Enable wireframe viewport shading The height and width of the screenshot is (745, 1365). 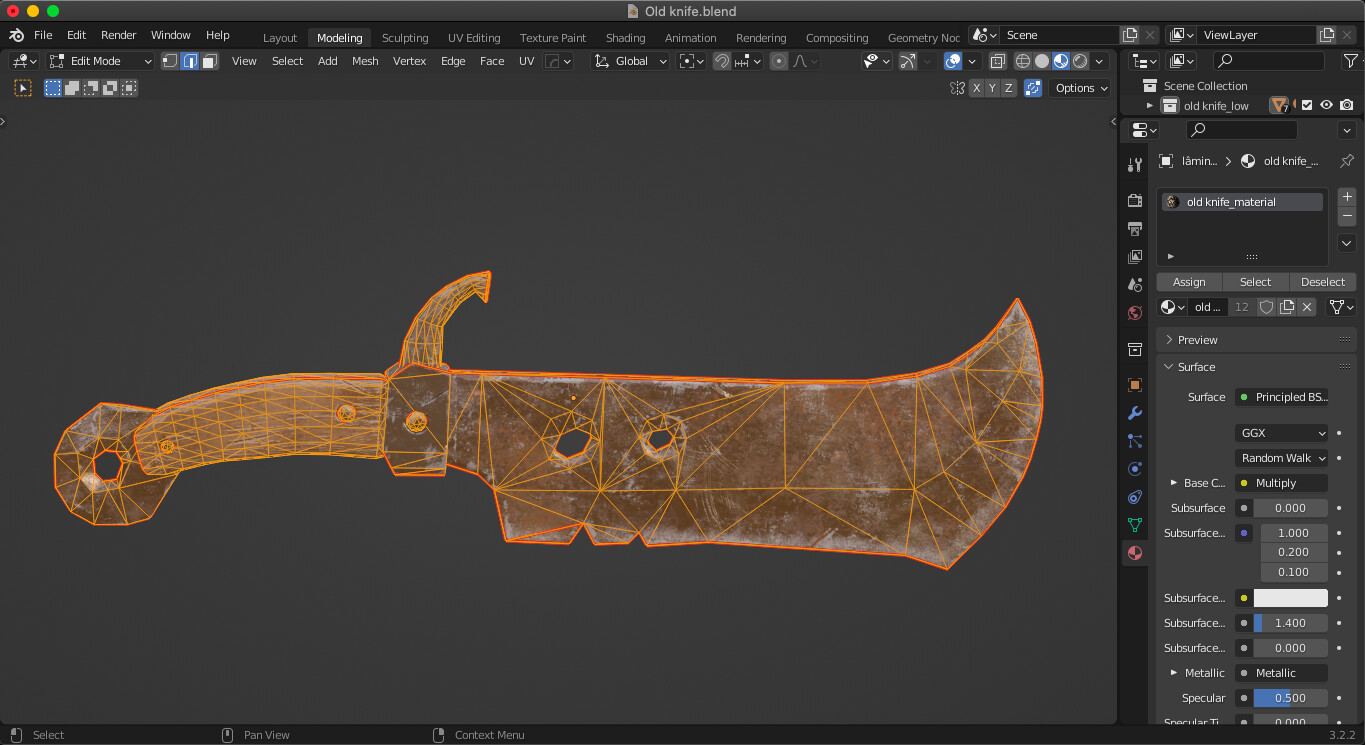click(x=1022, y=61)
